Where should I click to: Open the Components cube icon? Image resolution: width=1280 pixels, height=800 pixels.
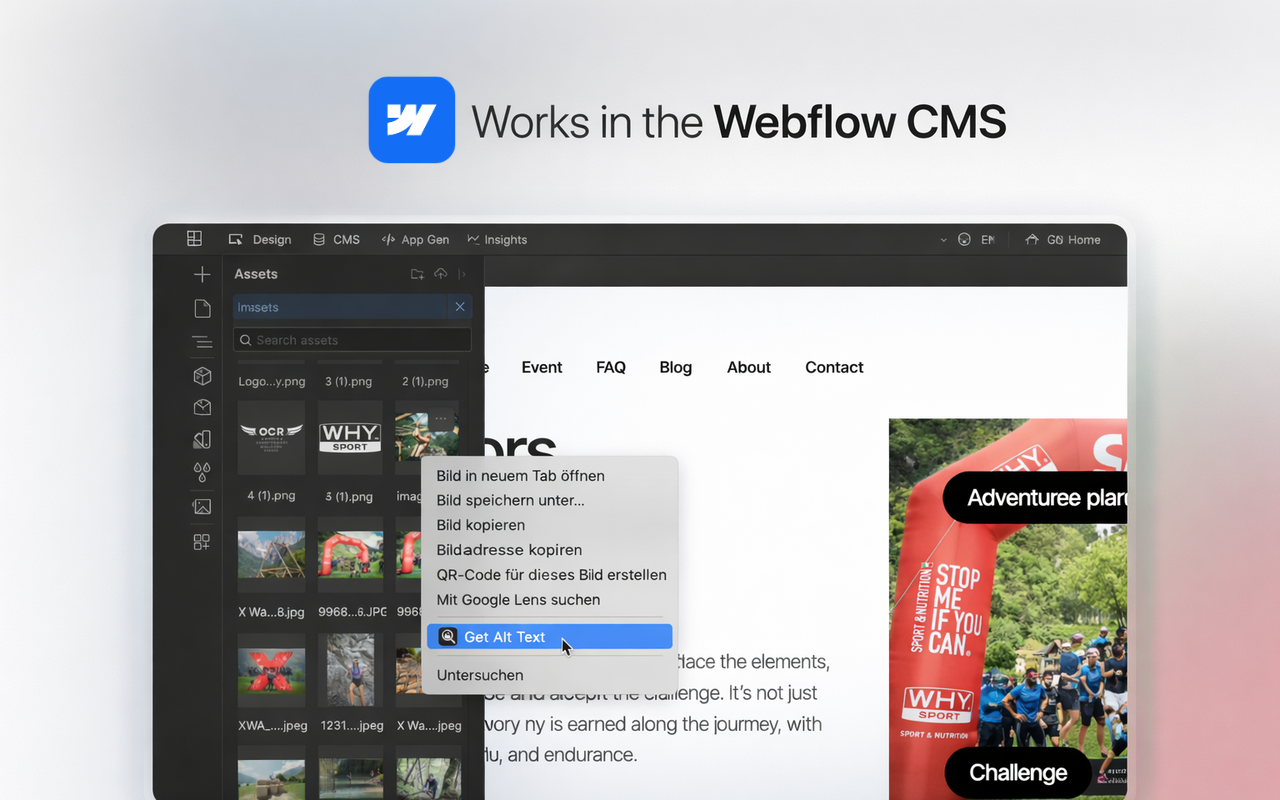click(x=202, y=375)
